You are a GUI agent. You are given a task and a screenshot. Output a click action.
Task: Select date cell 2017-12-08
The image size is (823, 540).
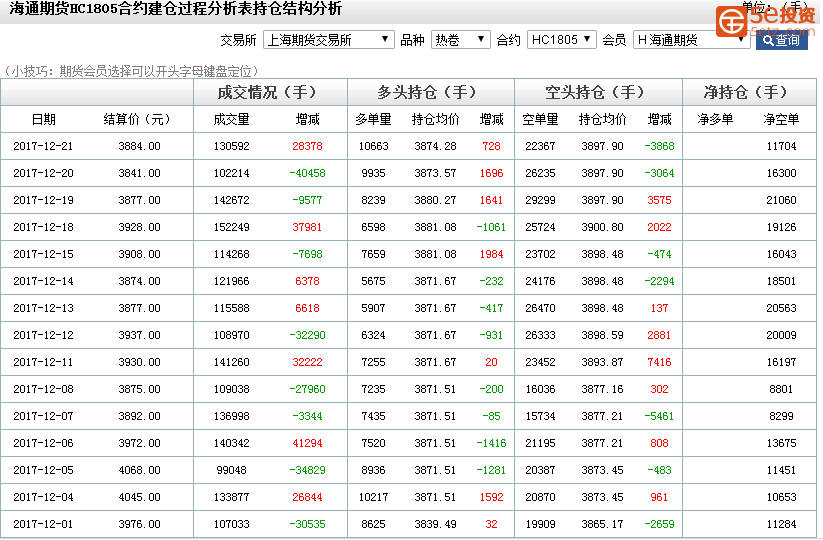tap(43, 389)
